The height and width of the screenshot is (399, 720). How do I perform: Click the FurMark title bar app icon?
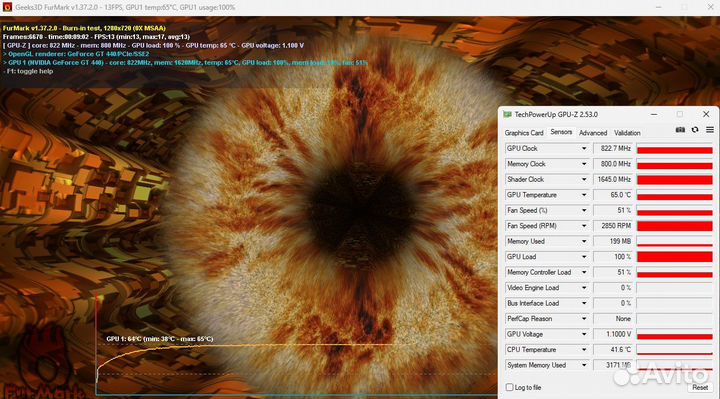7,7
